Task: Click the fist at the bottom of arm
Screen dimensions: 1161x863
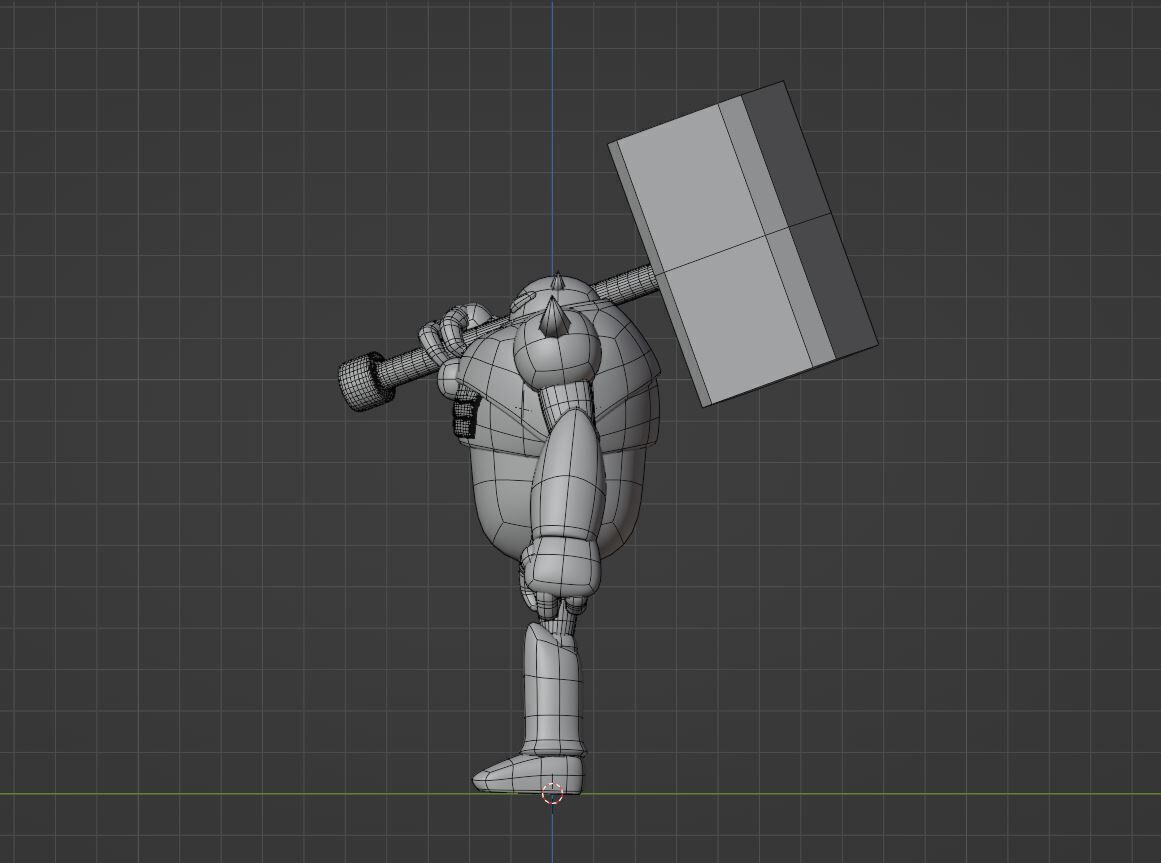Action: pos(561,570)
